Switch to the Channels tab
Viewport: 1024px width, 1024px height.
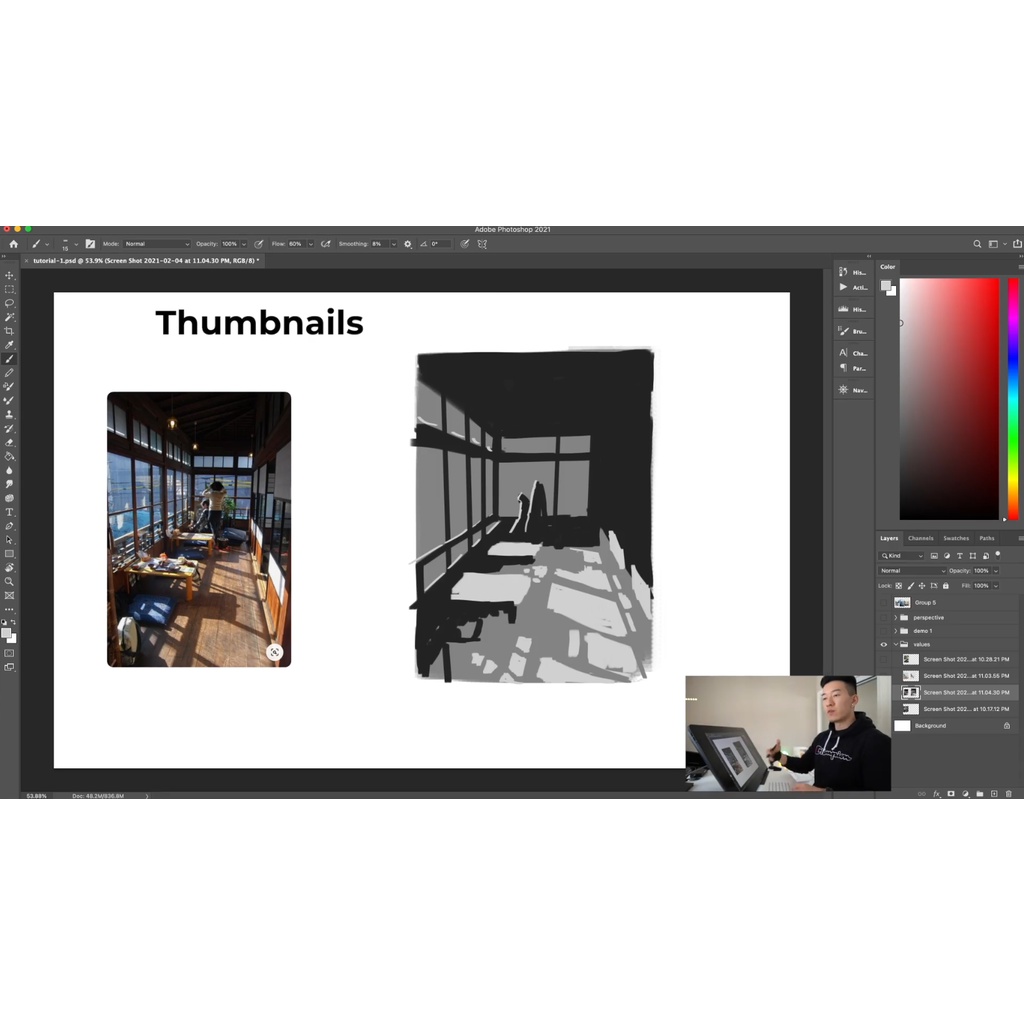pyautogui.click(x=920, y=538)
